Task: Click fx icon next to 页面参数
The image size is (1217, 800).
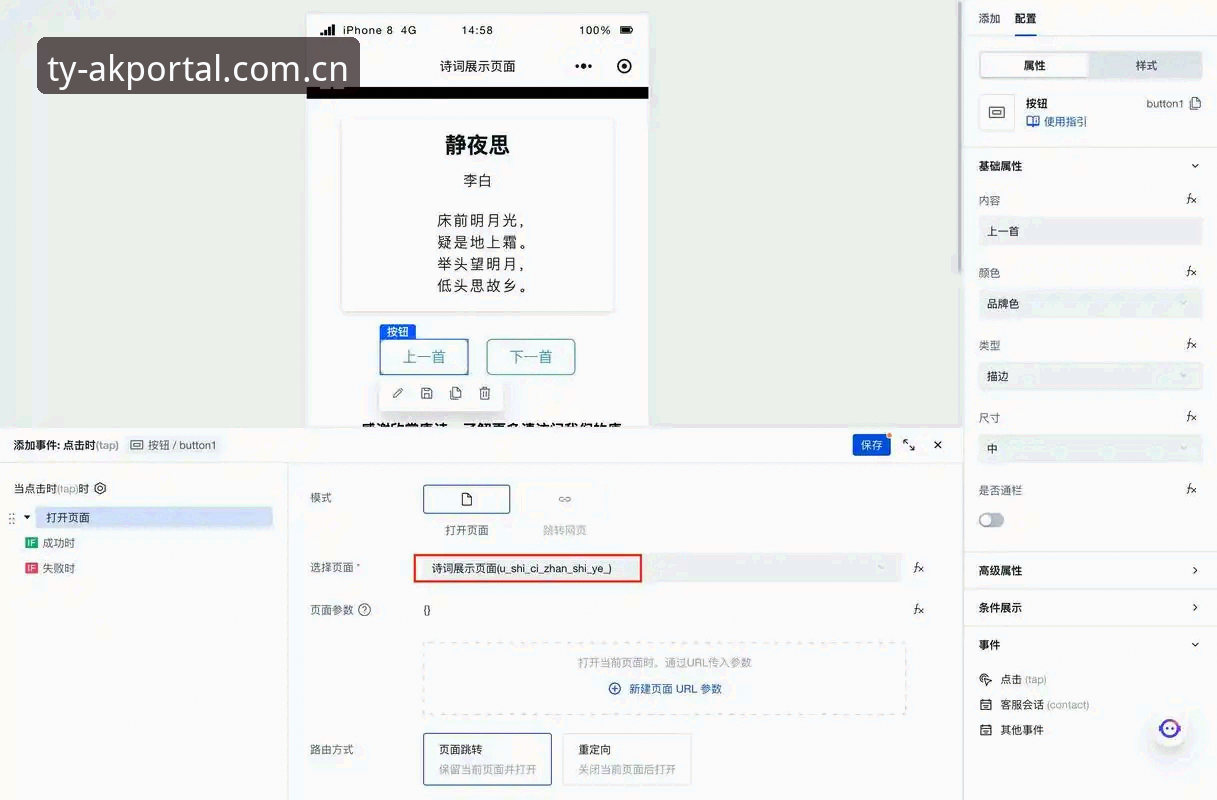Action: pos(918,609)
